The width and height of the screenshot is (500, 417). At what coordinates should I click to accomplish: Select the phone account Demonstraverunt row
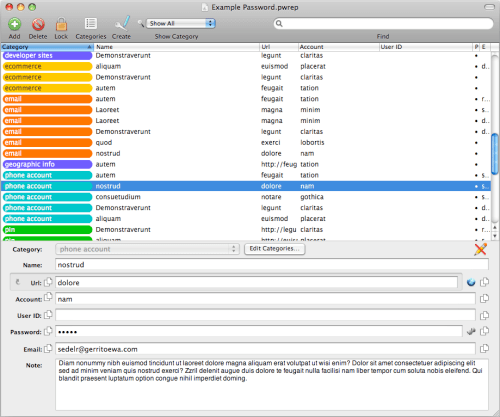click(x=246, y=208)
